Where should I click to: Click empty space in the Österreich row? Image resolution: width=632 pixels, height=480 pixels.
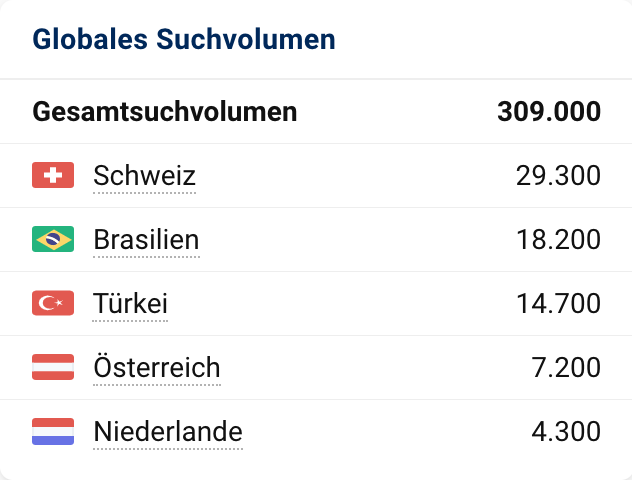pos(370,369)
